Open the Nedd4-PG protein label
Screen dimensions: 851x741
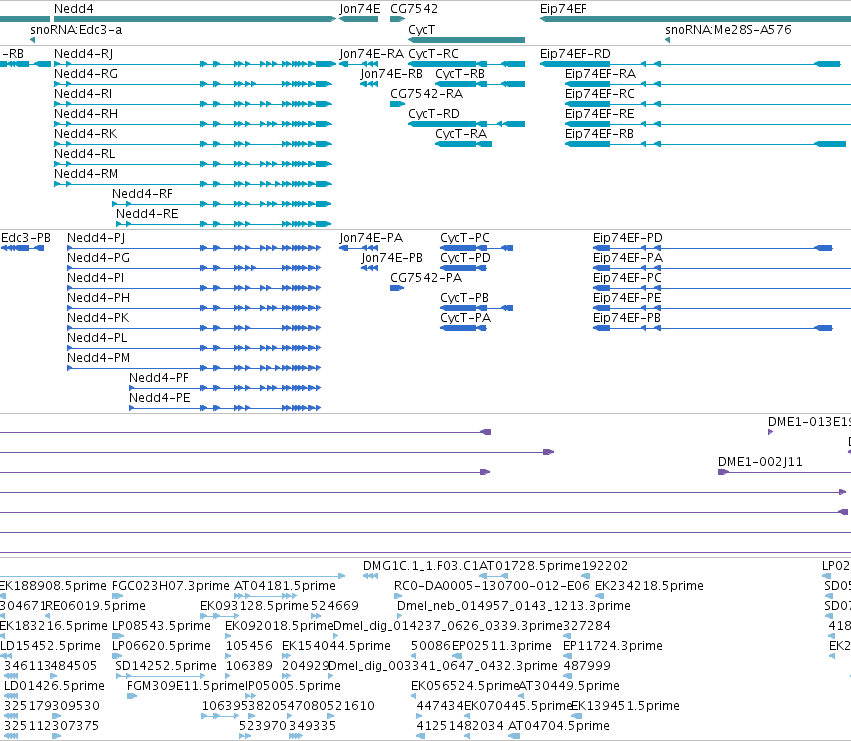pos(98,258)
